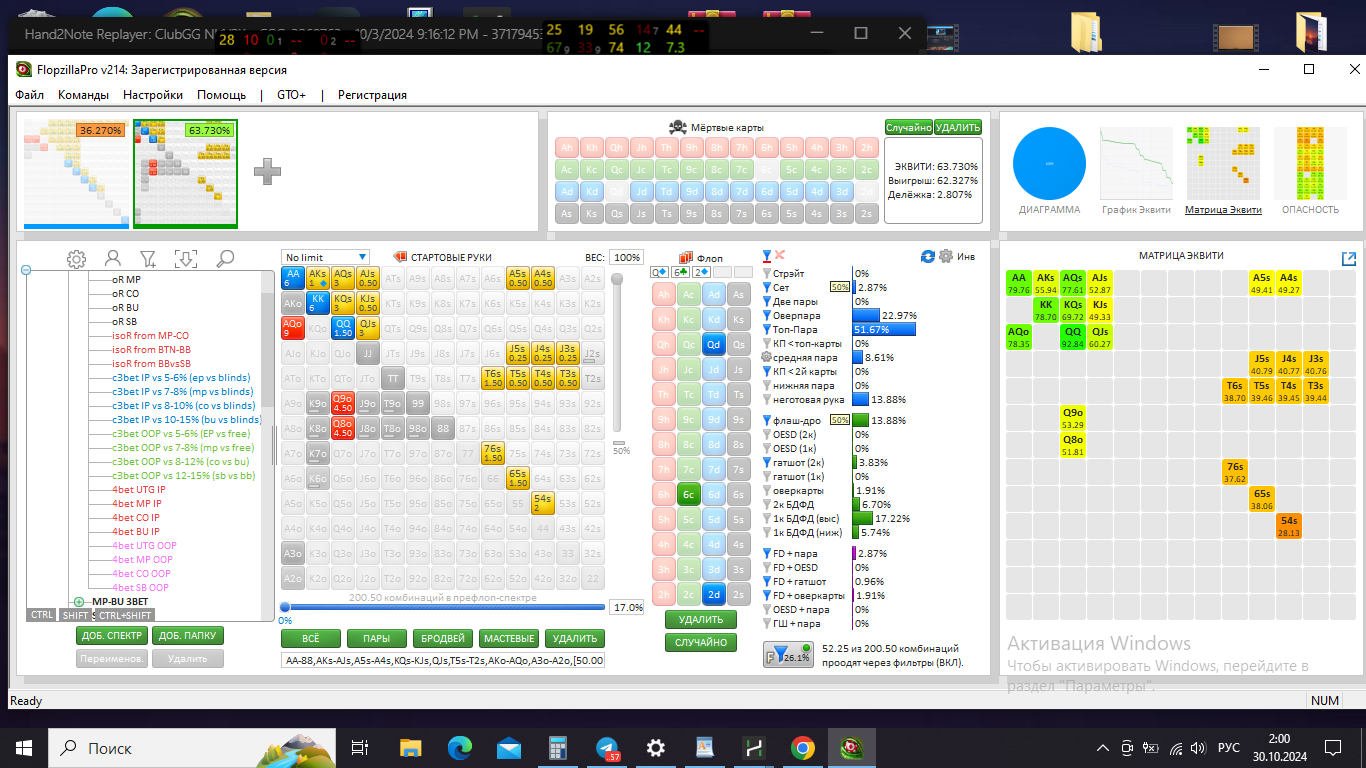The height and width of the screenshot is (768, 1366).
Task: Toggle the гатшот (2к) filter funnel
Action: coord(767,462)
